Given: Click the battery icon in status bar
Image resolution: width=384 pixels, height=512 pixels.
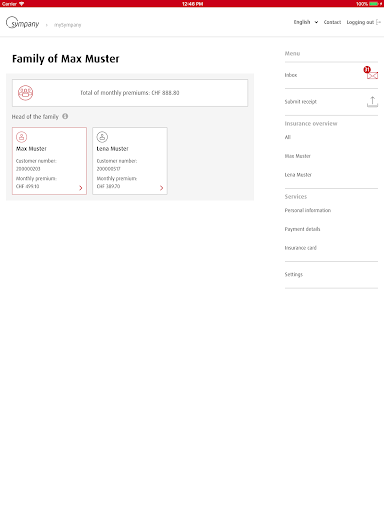Looking at the screenshot, I should 374,4.
